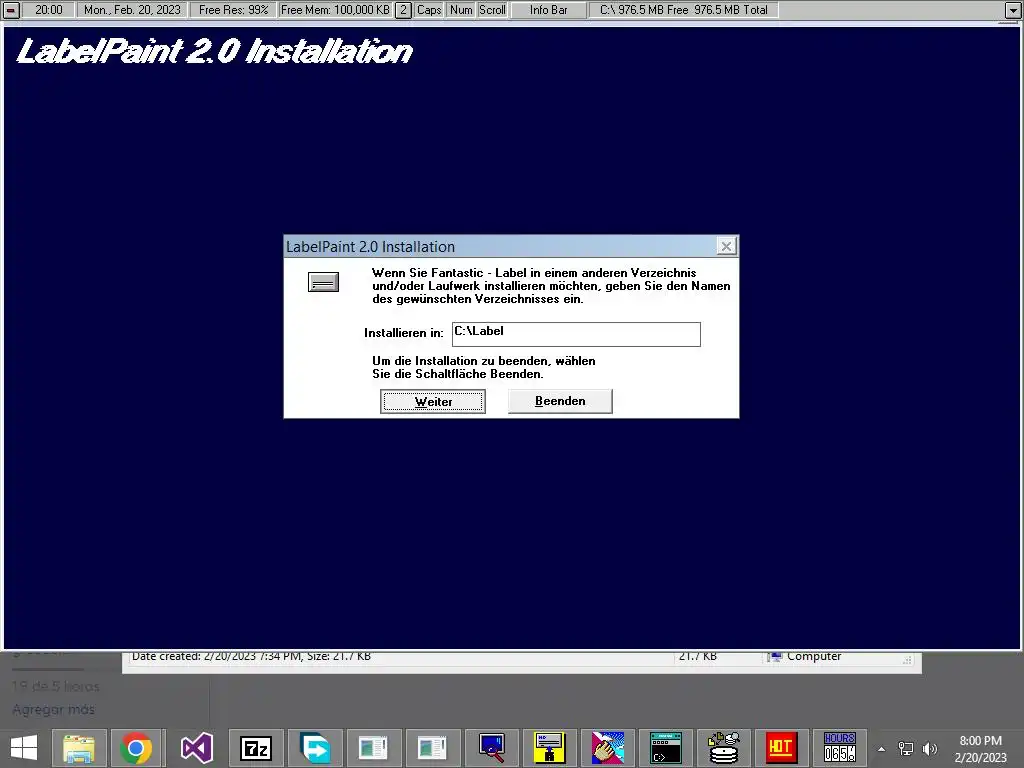Click the yellow floppy disk taskbar icon

pyautogui.click(x=549, y=748)
